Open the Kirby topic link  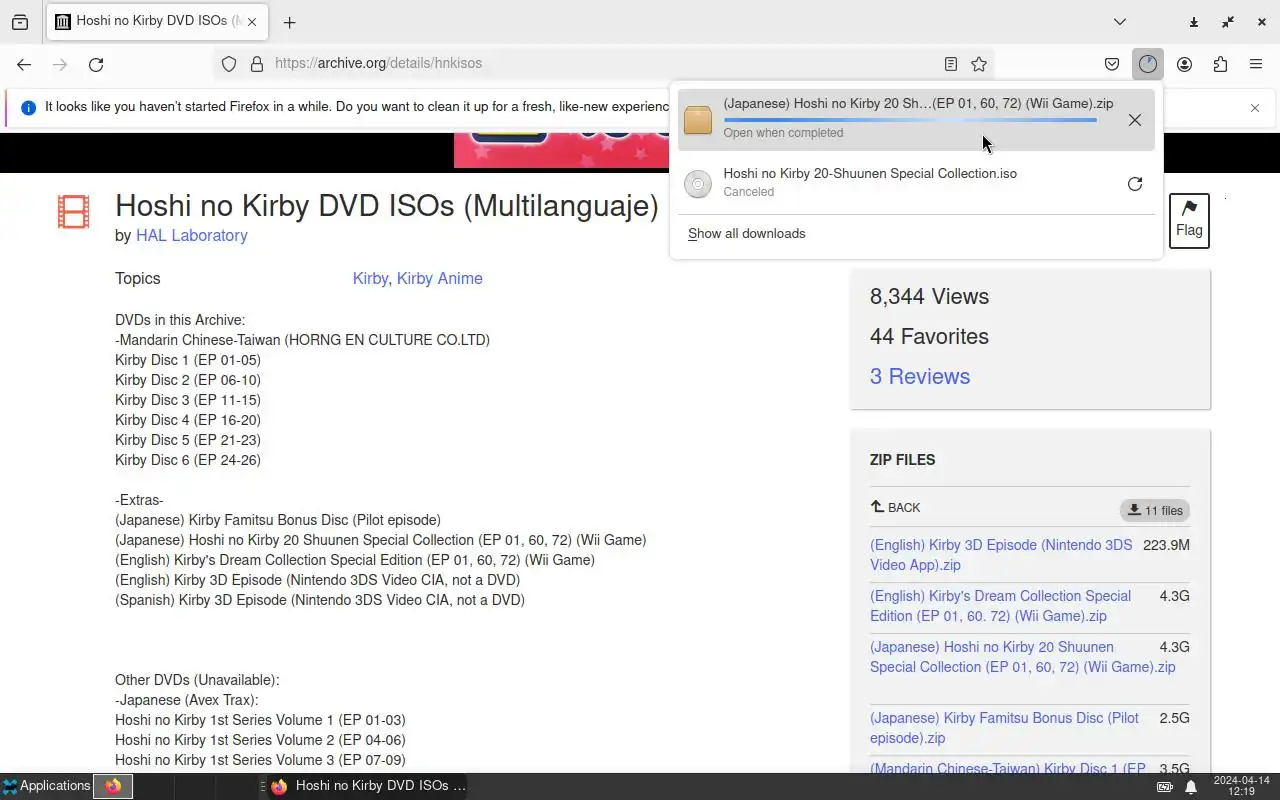tap(370, 278)
